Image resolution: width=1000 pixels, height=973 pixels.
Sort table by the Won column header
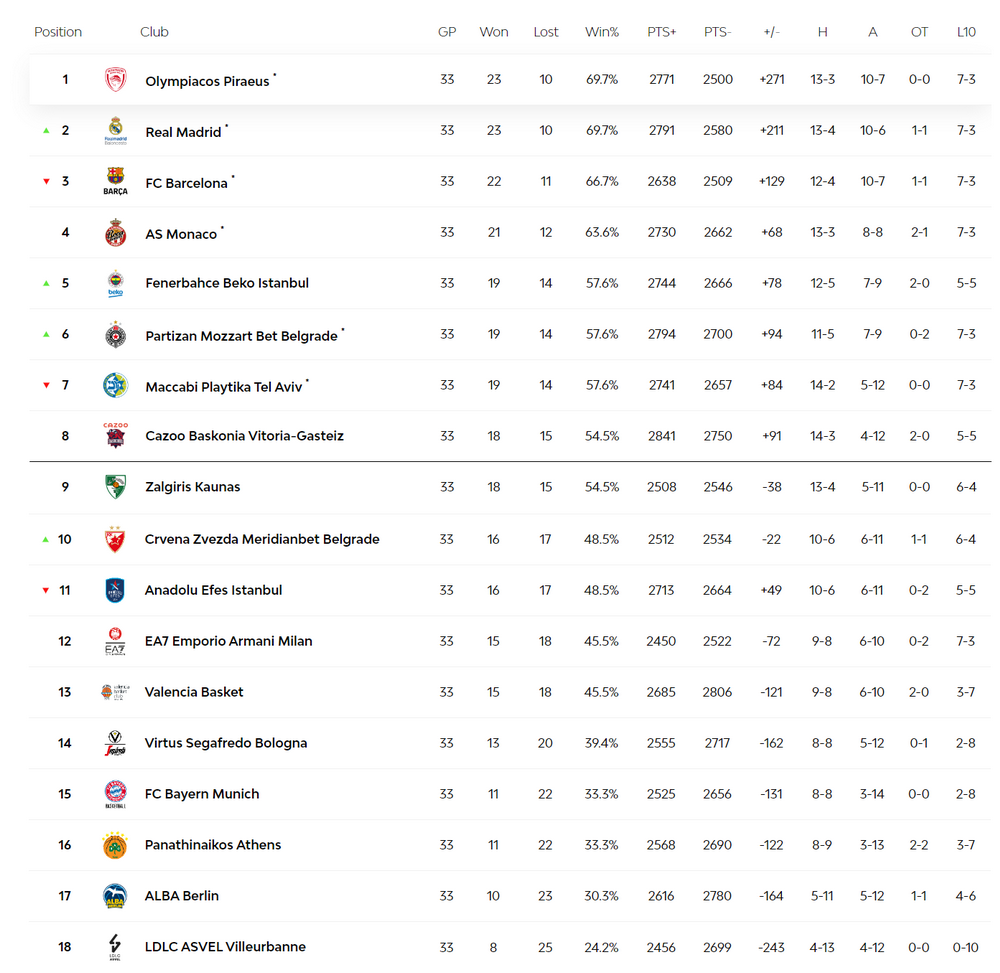(x=494, y=32)
